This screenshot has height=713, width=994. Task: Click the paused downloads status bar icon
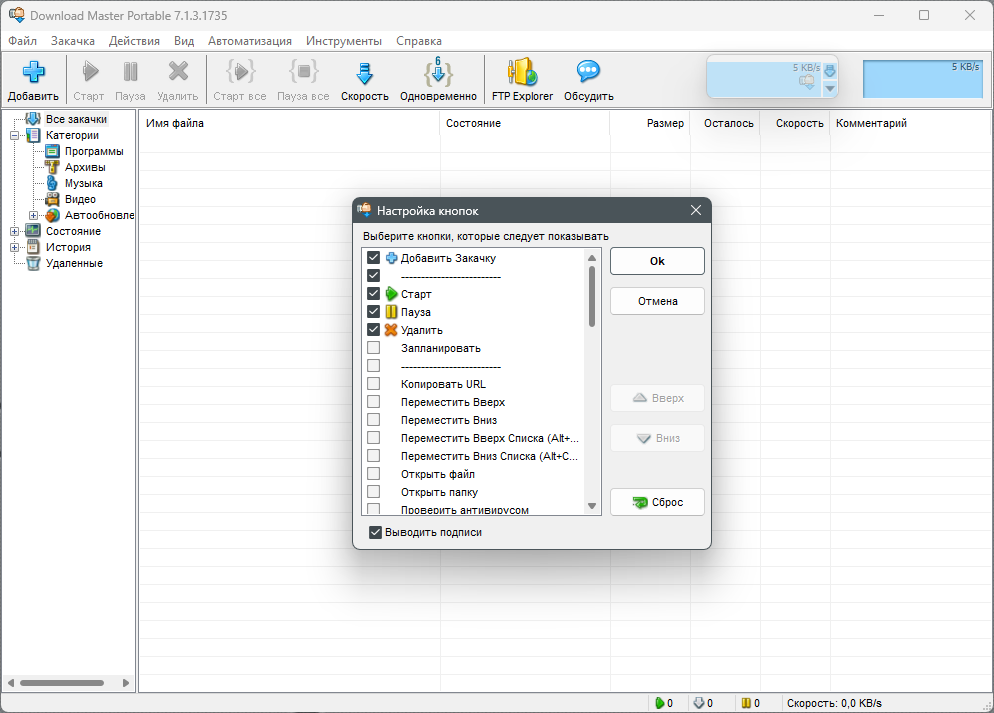point(746,703)
